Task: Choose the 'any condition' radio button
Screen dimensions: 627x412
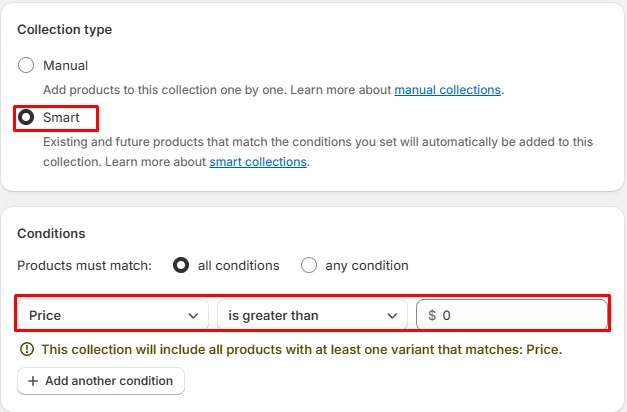Action: pos(309,266)
